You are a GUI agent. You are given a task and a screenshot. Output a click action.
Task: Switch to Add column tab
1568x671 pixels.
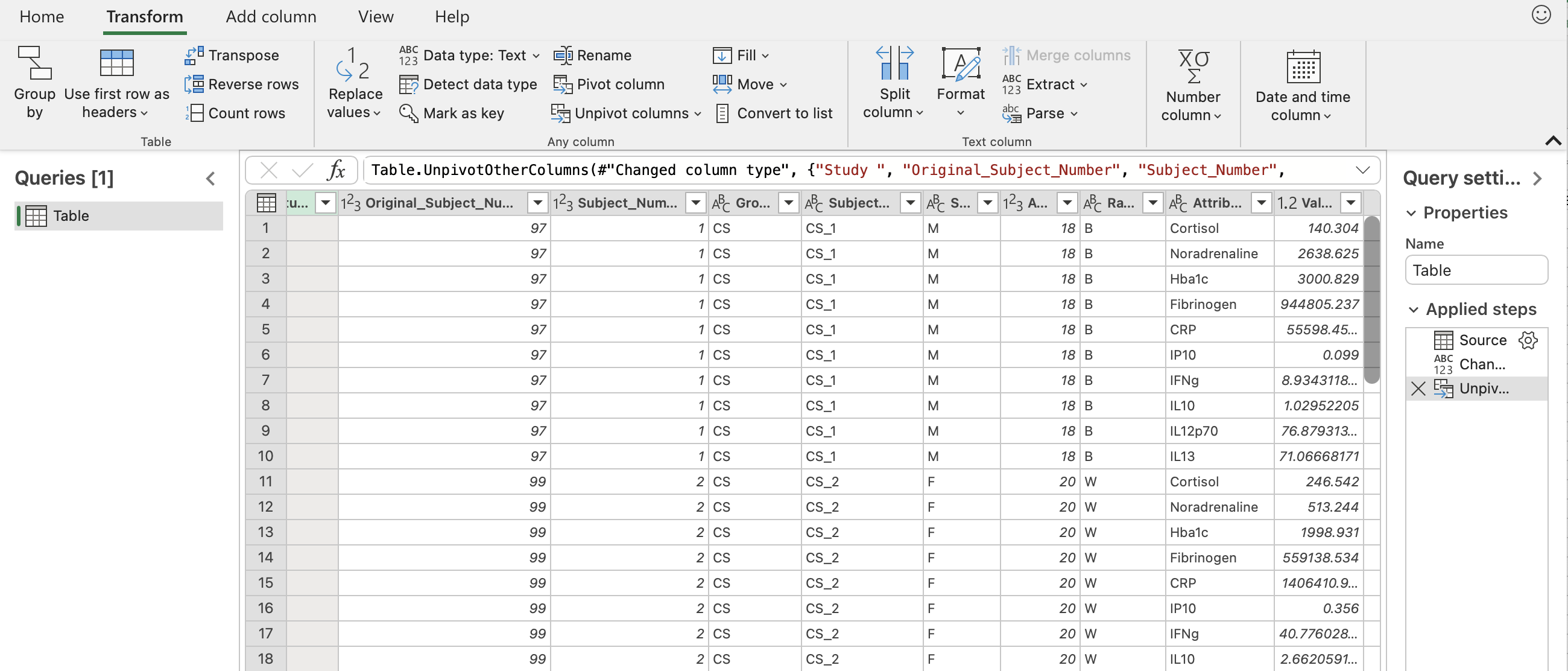pyautogui.click(x=271, y=16)
